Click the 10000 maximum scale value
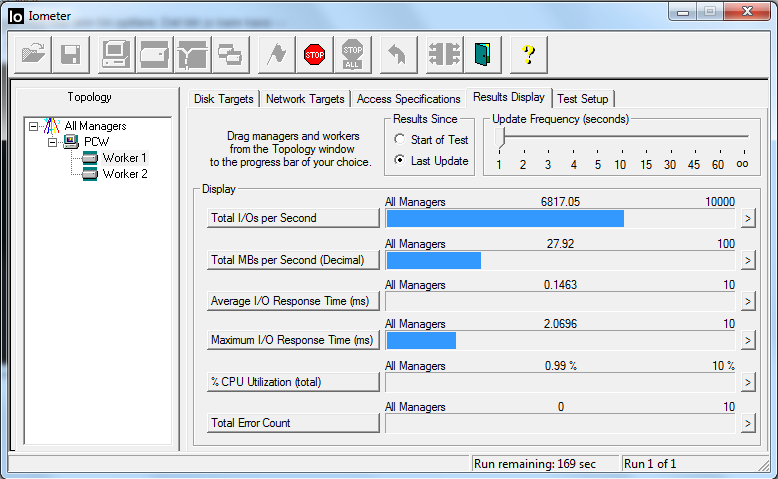 [x=720, y=202]
